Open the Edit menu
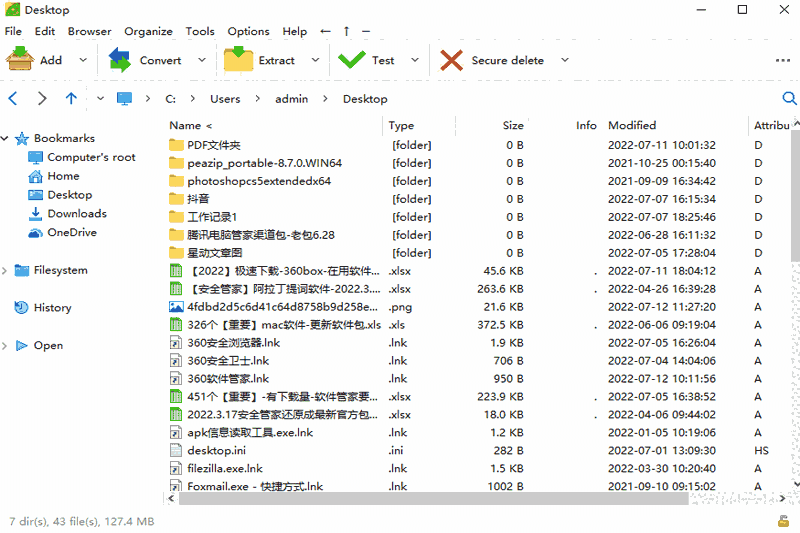The width and height of the screenshot is (800, 533). tap(45, 32)
